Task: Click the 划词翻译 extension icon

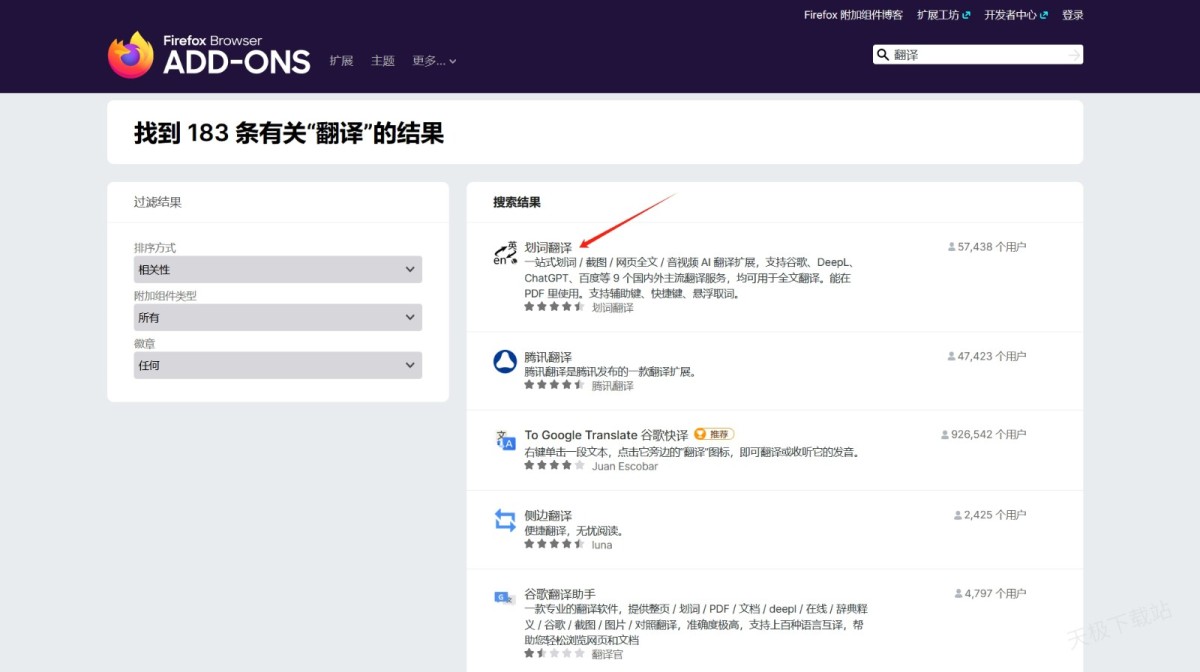Action: [x=505, y=253]
